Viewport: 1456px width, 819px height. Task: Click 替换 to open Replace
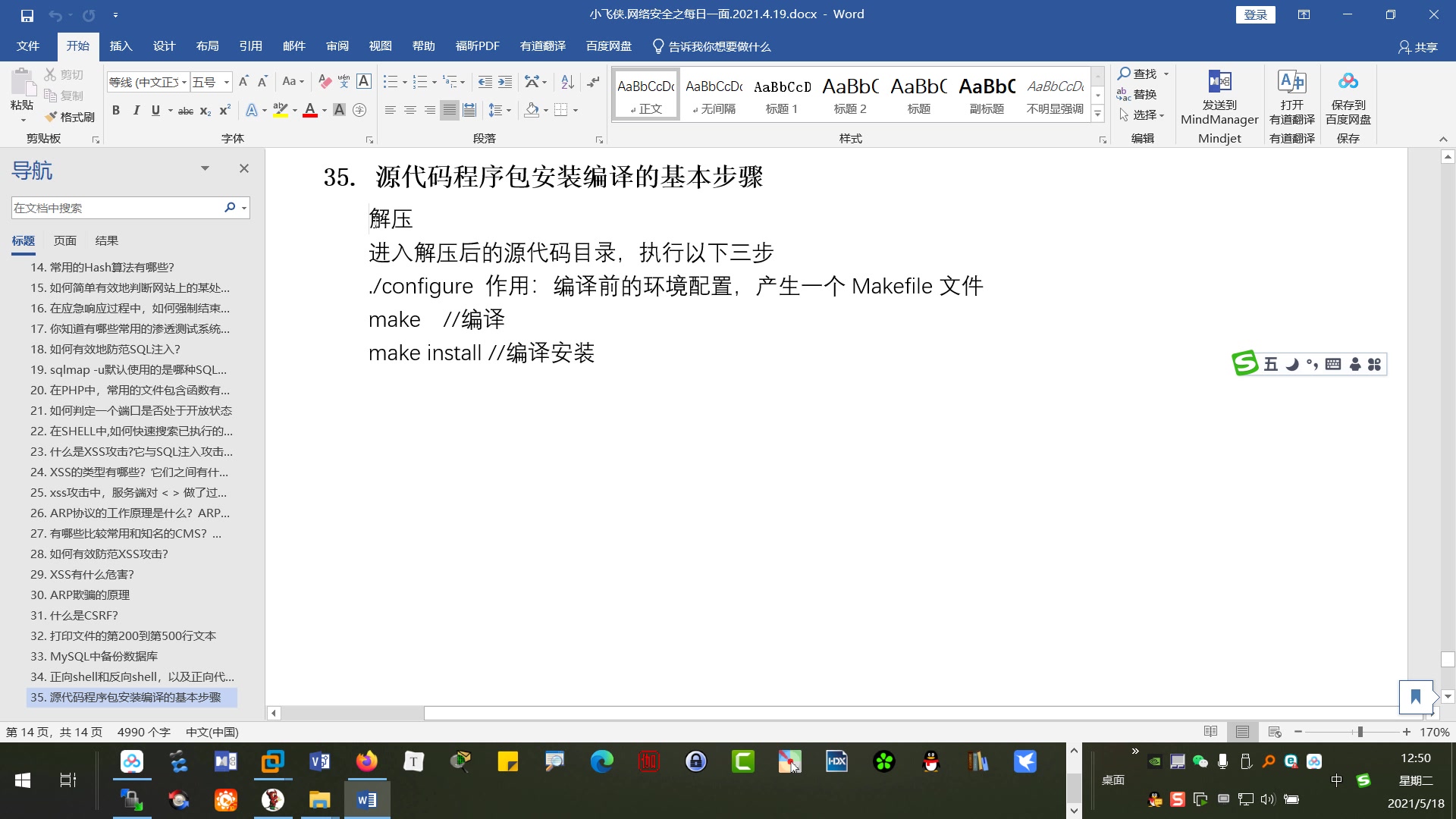coord(1142,94)
